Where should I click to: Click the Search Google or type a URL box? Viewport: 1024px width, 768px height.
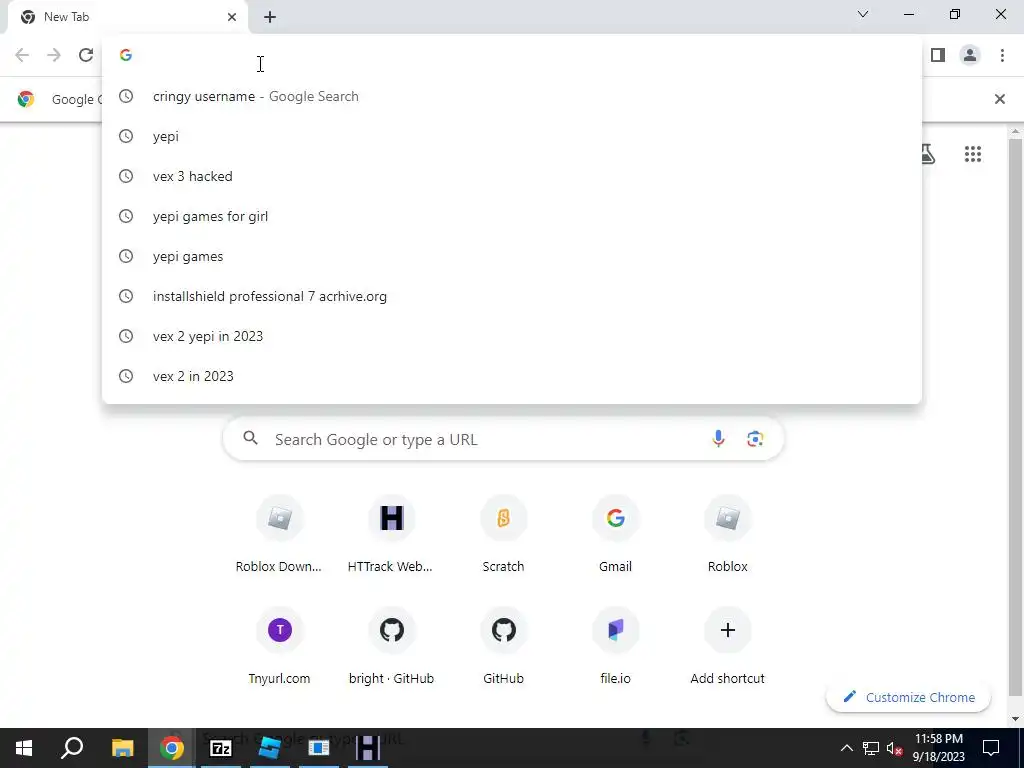(x=503, y=440)
